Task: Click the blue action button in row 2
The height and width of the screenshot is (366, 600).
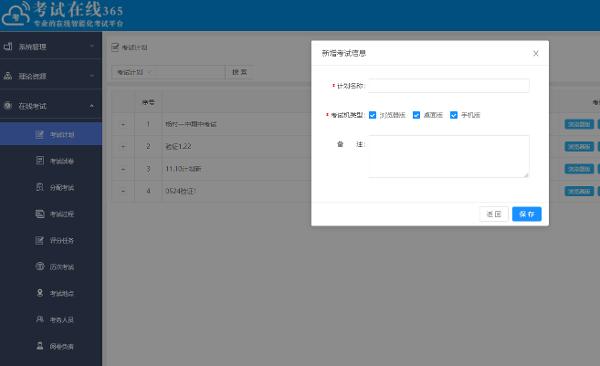Action: pyautogui.click(x=579, y=146)
